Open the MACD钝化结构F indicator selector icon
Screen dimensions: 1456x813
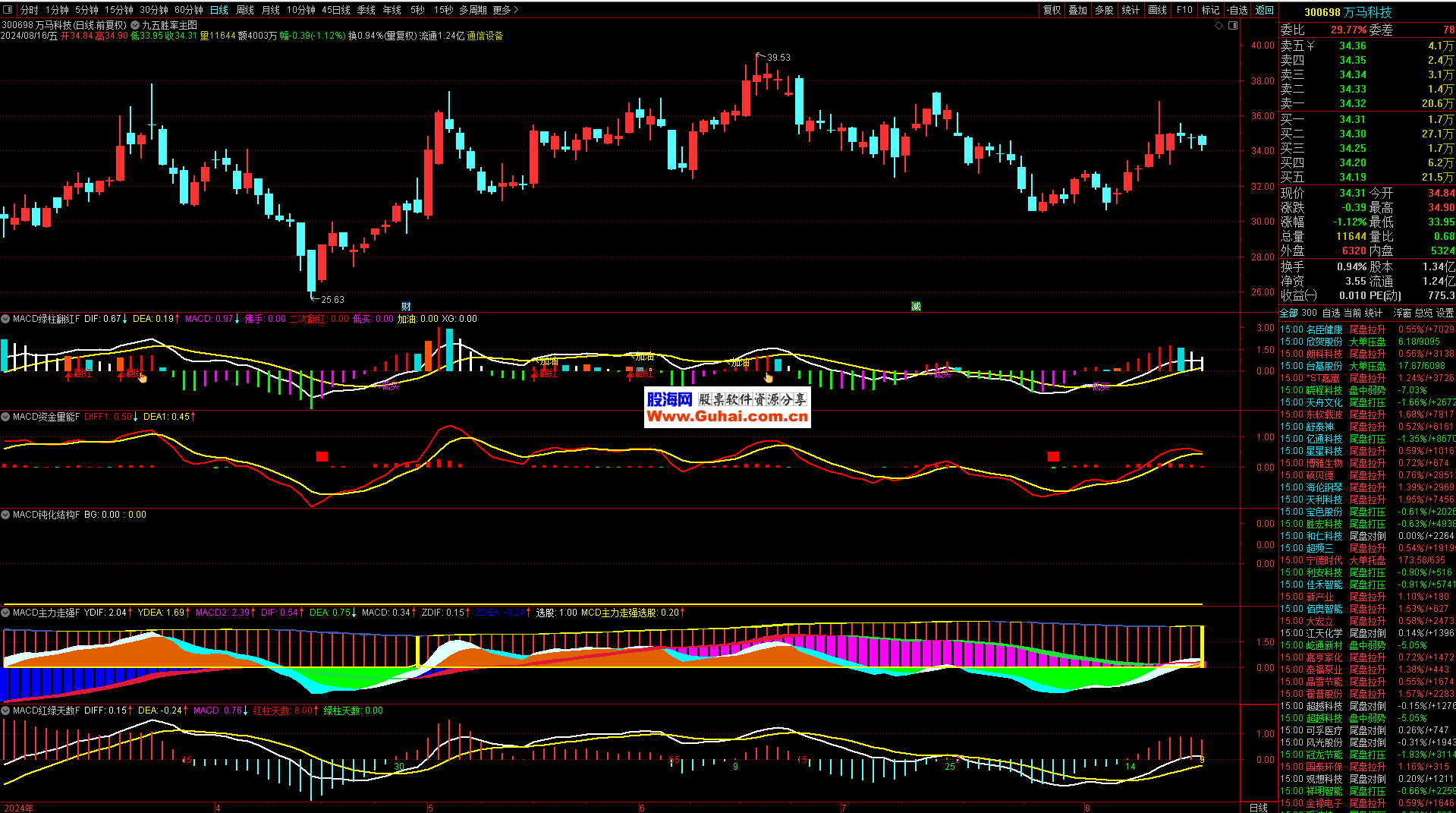[6, 515]
